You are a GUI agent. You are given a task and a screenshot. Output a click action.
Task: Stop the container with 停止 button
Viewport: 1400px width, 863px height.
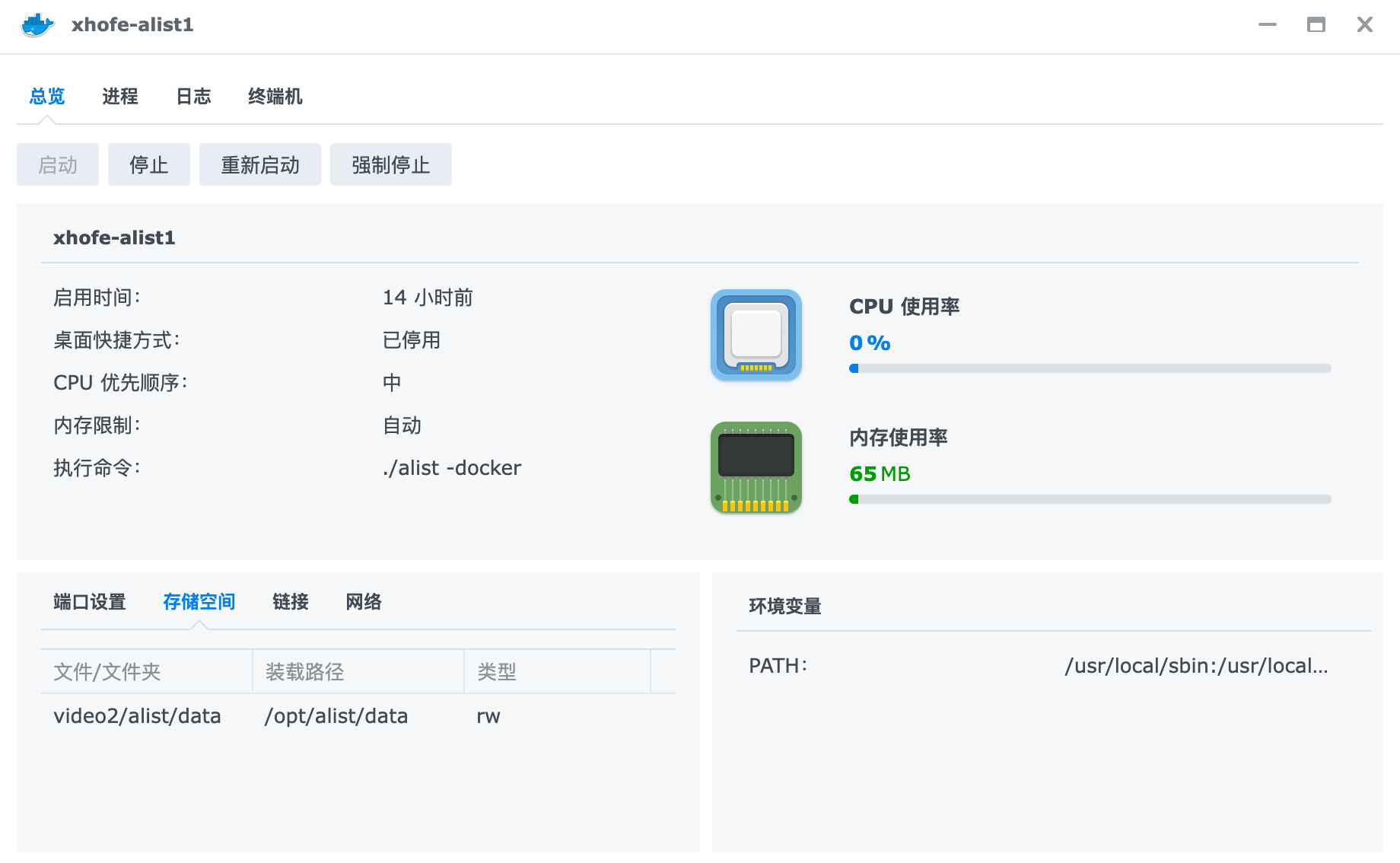click(x=149, y=164)
